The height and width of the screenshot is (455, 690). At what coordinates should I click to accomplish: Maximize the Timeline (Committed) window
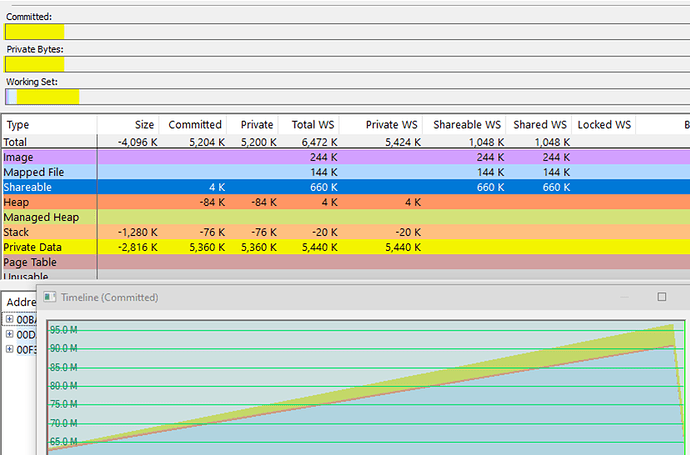[x=661, y=297]
